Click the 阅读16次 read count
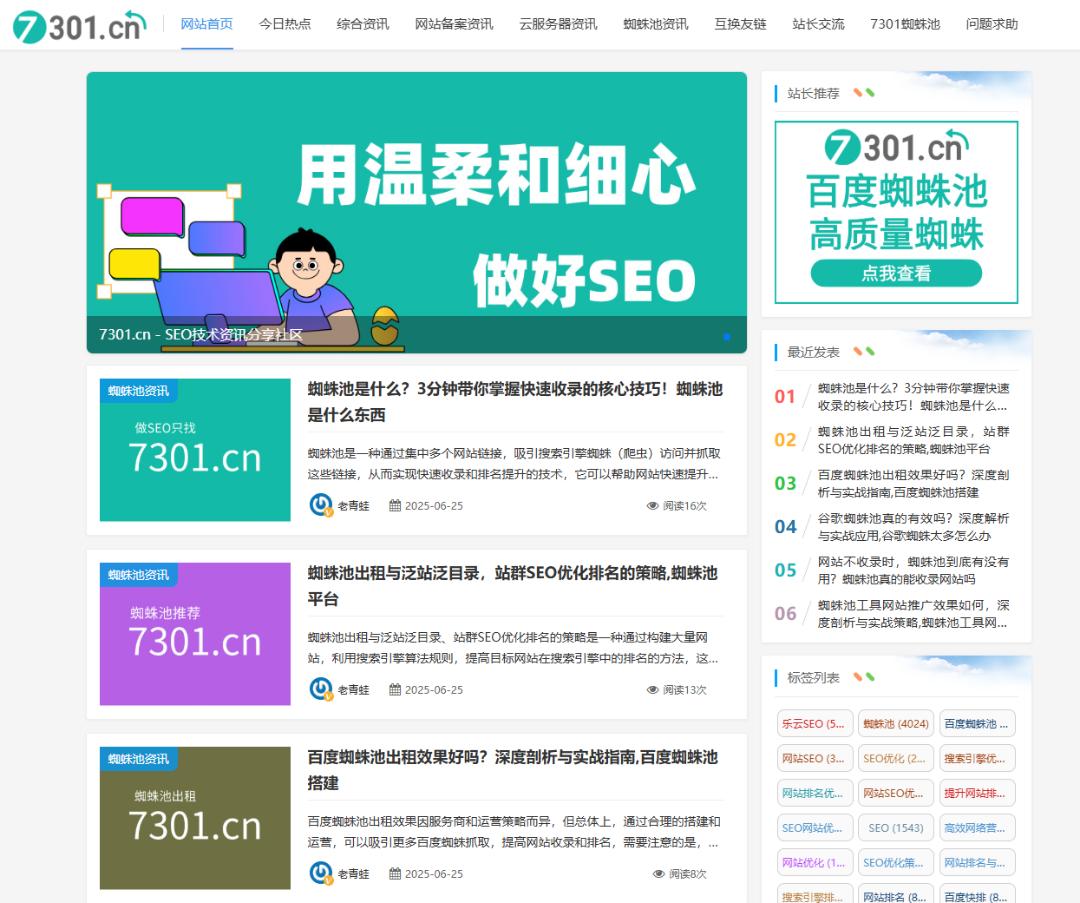This screenshot has height=903, width=1080. pyautogui.click(x=685, y=506)
